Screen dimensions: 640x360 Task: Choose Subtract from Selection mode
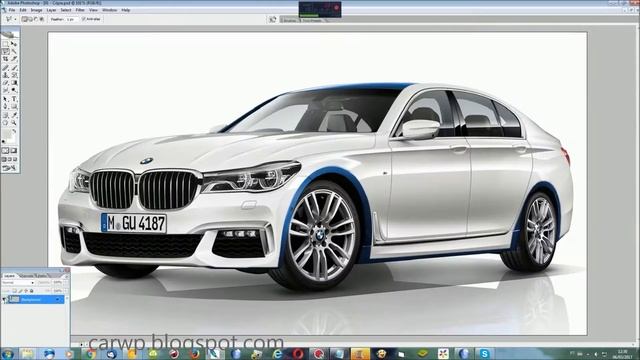36,19
